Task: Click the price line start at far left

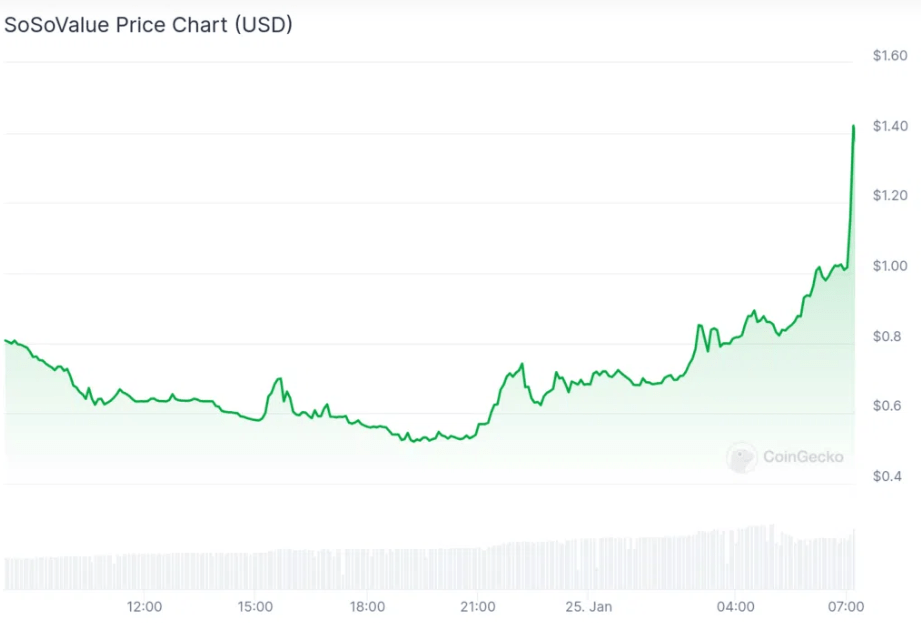Action: pyautogui.click(x=6, y=341)
